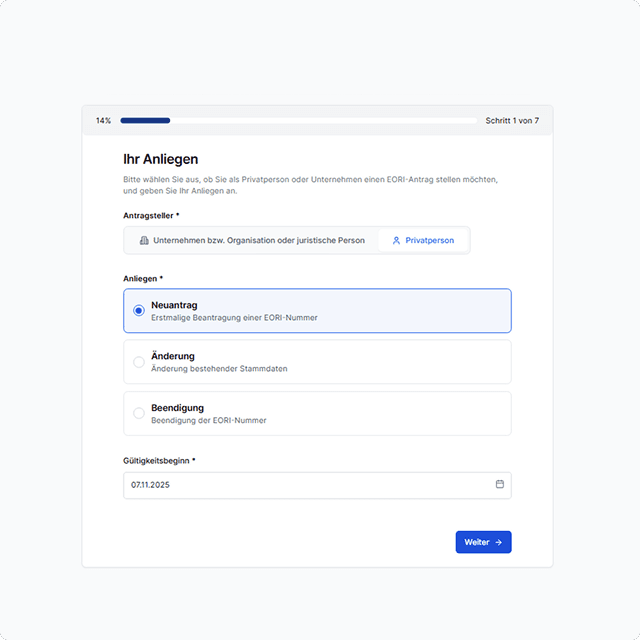640x640 pixels.
Task: Select the Neuantrag radio button
Action: tap(139, 310)
